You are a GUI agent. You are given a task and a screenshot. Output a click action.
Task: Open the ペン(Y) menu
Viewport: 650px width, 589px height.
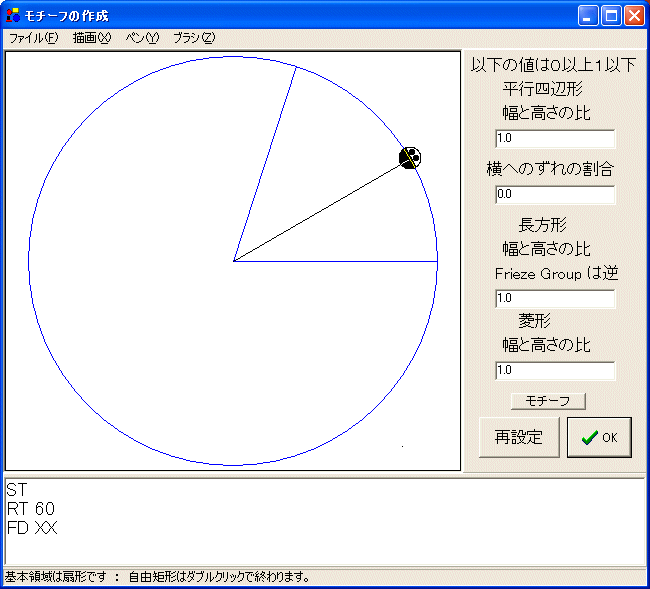click(142, 38)
